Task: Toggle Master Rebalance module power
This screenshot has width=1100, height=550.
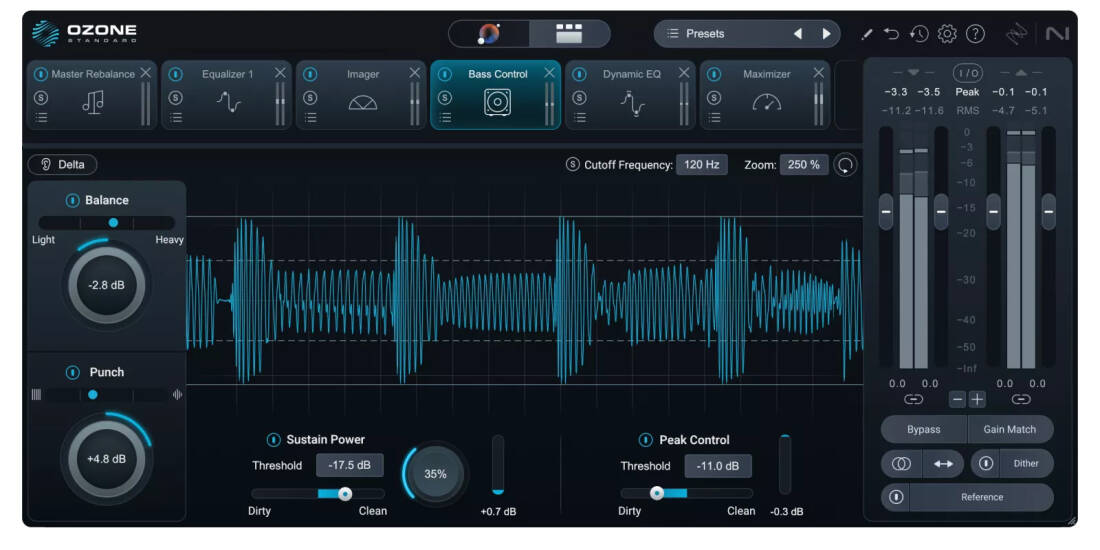Action: pos(41,74)
